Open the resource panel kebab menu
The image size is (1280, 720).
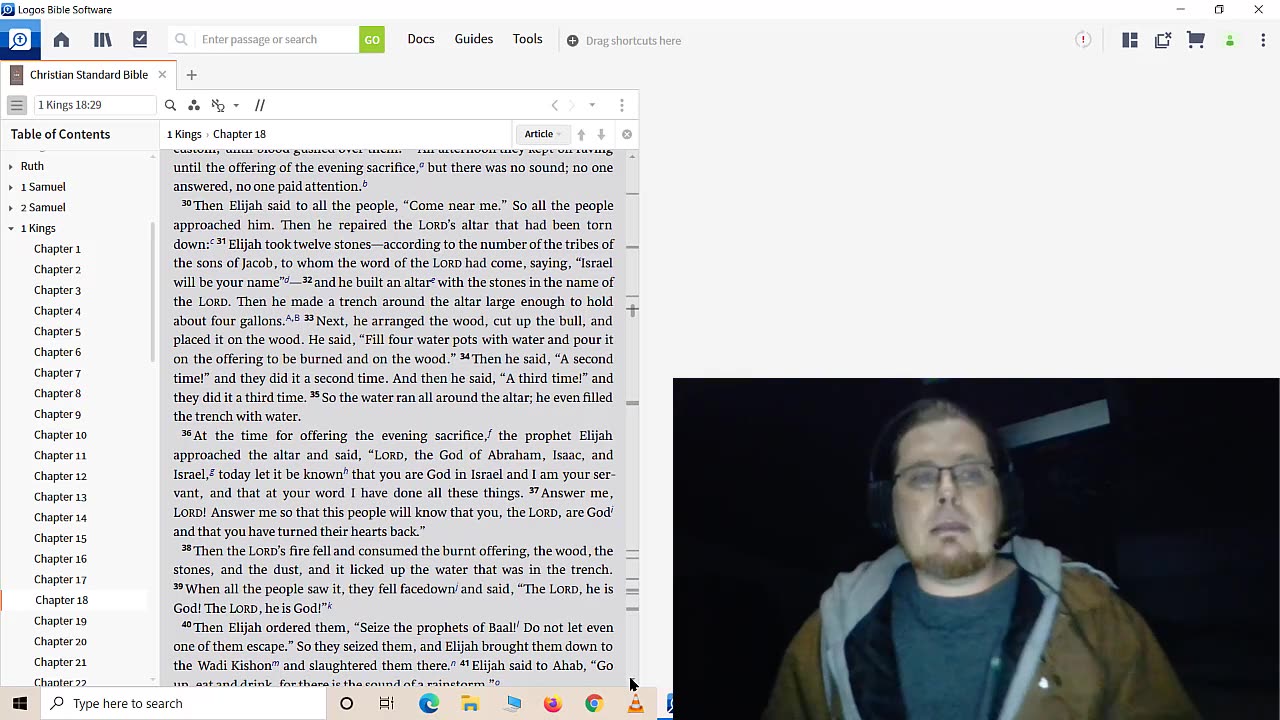pyautogui.click(x=622, y=105)
